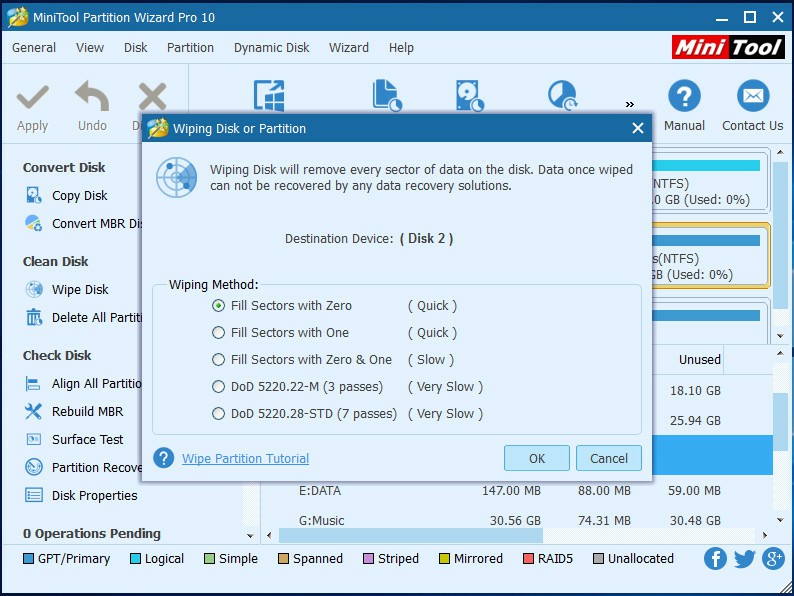Screen dimensions: 794x596
Task: Open the Google Plus icon
Action: tap(773, 559)
